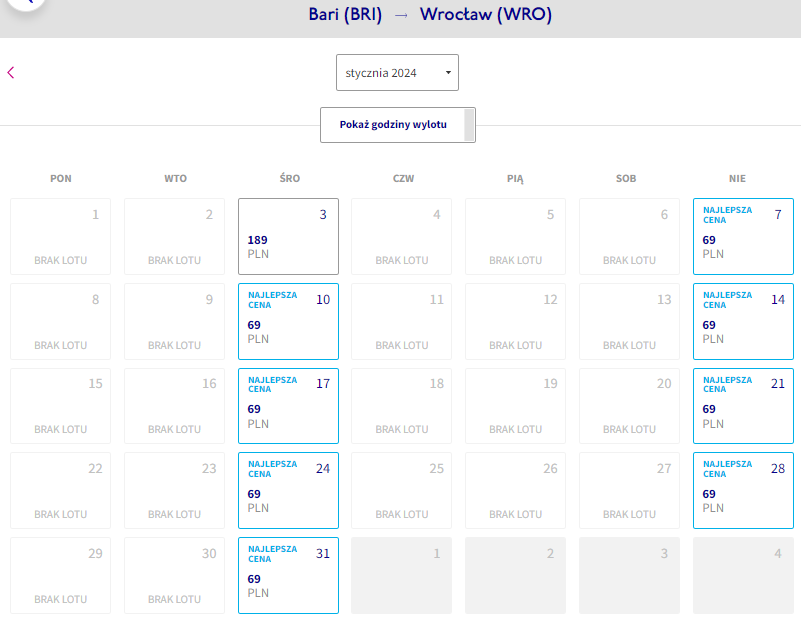Select January 3 flight for 189 PLN
This screenshot has width=801, height=618.
[288, 236]
